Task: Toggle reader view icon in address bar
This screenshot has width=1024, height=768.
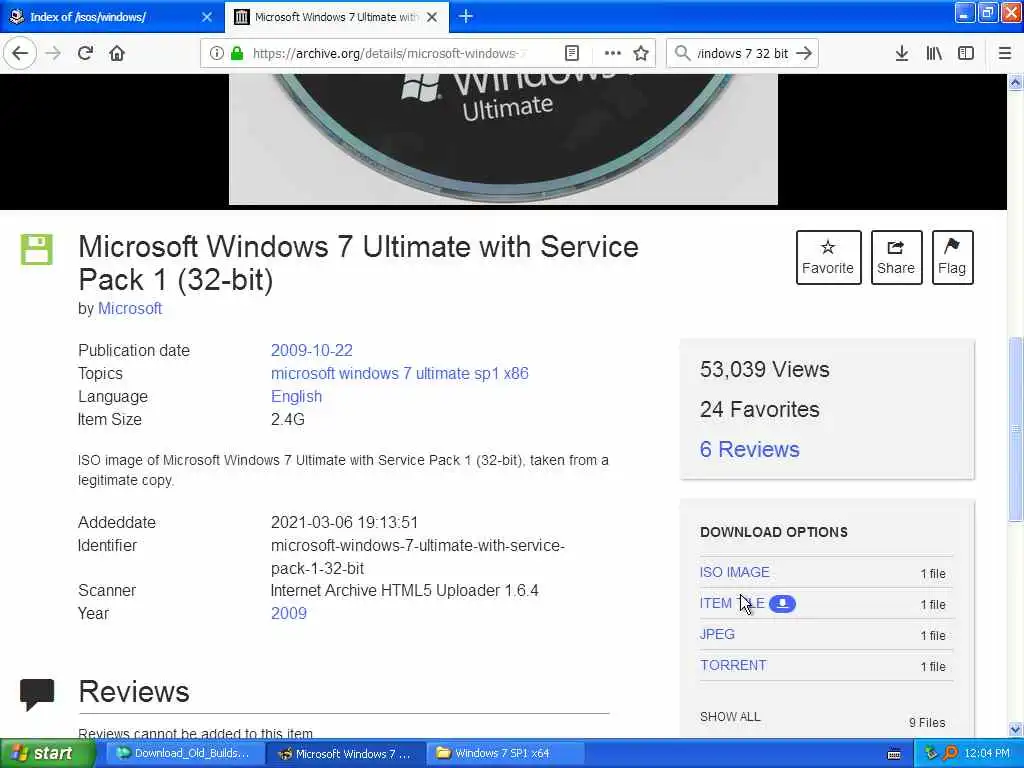Action: [x=571, y=53]
